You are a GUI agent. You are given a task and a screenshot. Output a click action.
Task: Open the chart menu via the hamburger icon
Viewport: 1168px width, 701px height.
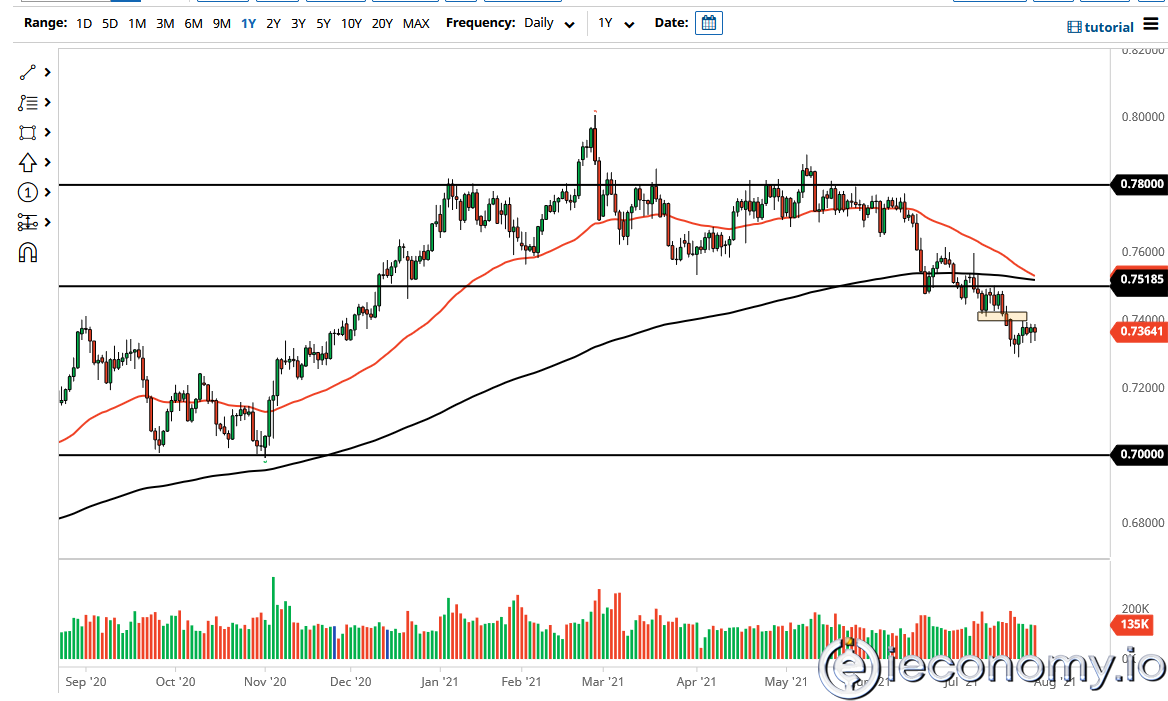[x=1150, y=26]
